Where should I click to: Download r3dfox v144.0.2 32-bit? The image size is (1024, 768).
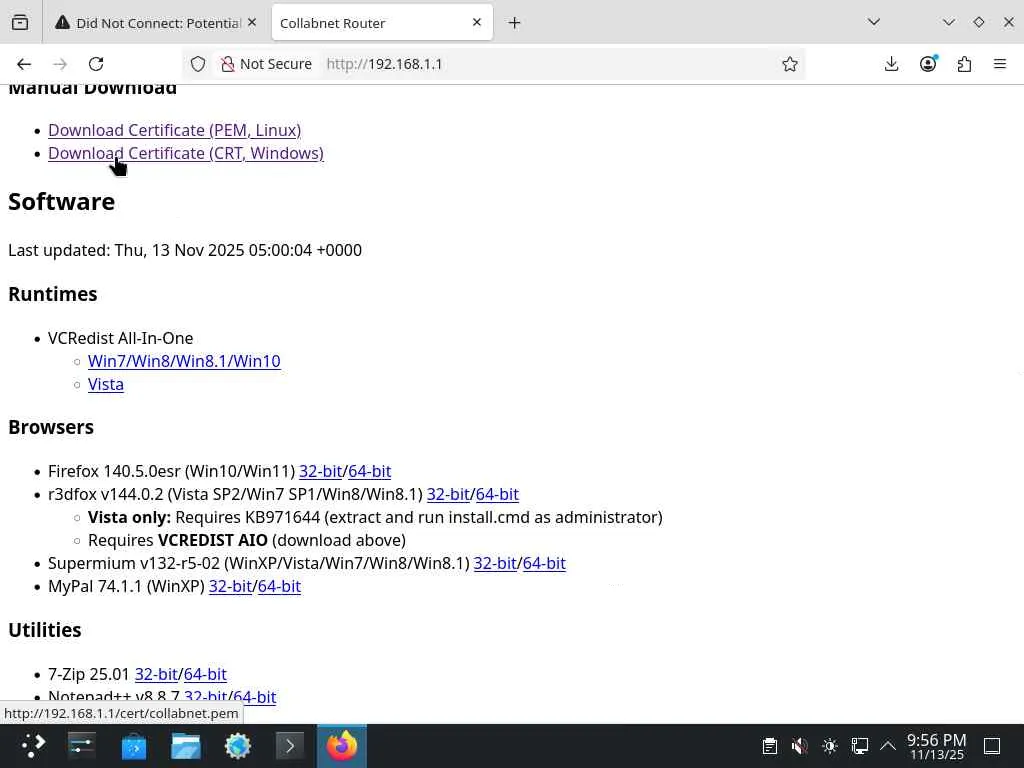tap(448, 494)
